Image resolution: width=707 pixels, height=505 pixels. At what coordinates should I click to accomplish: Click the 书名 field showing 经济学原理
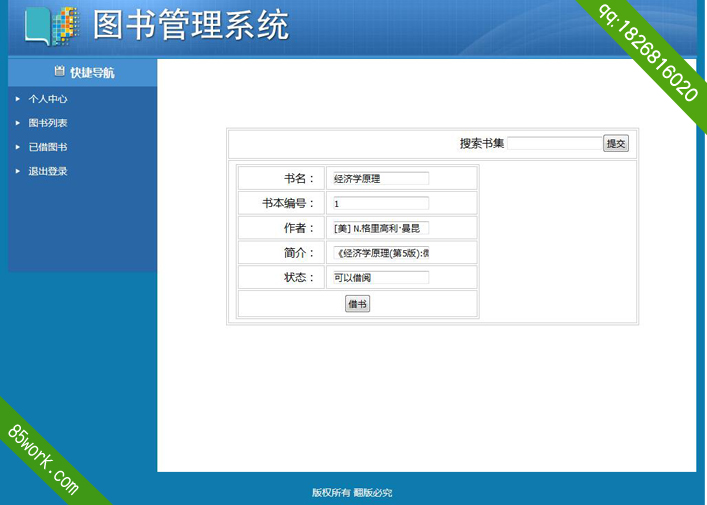click(381, 179)
